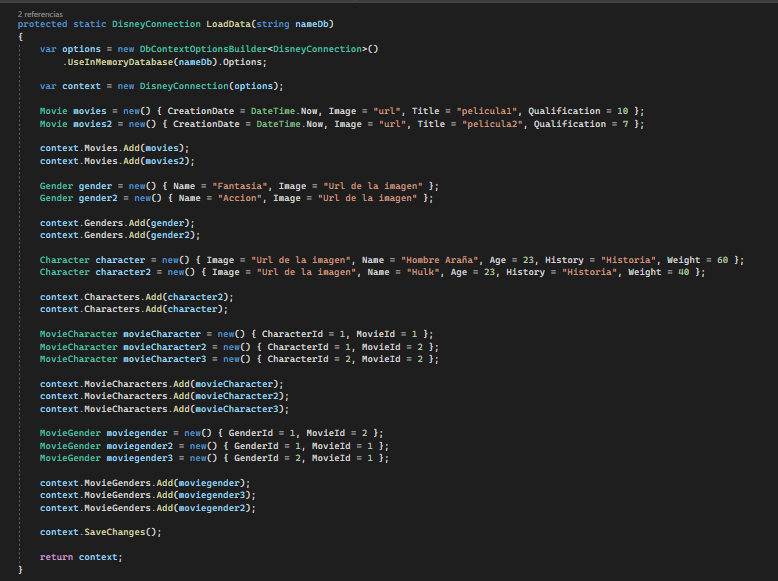778x581 pixels.
Task: Click the 'var options' declaration
Action: click(x=70, y=49)
